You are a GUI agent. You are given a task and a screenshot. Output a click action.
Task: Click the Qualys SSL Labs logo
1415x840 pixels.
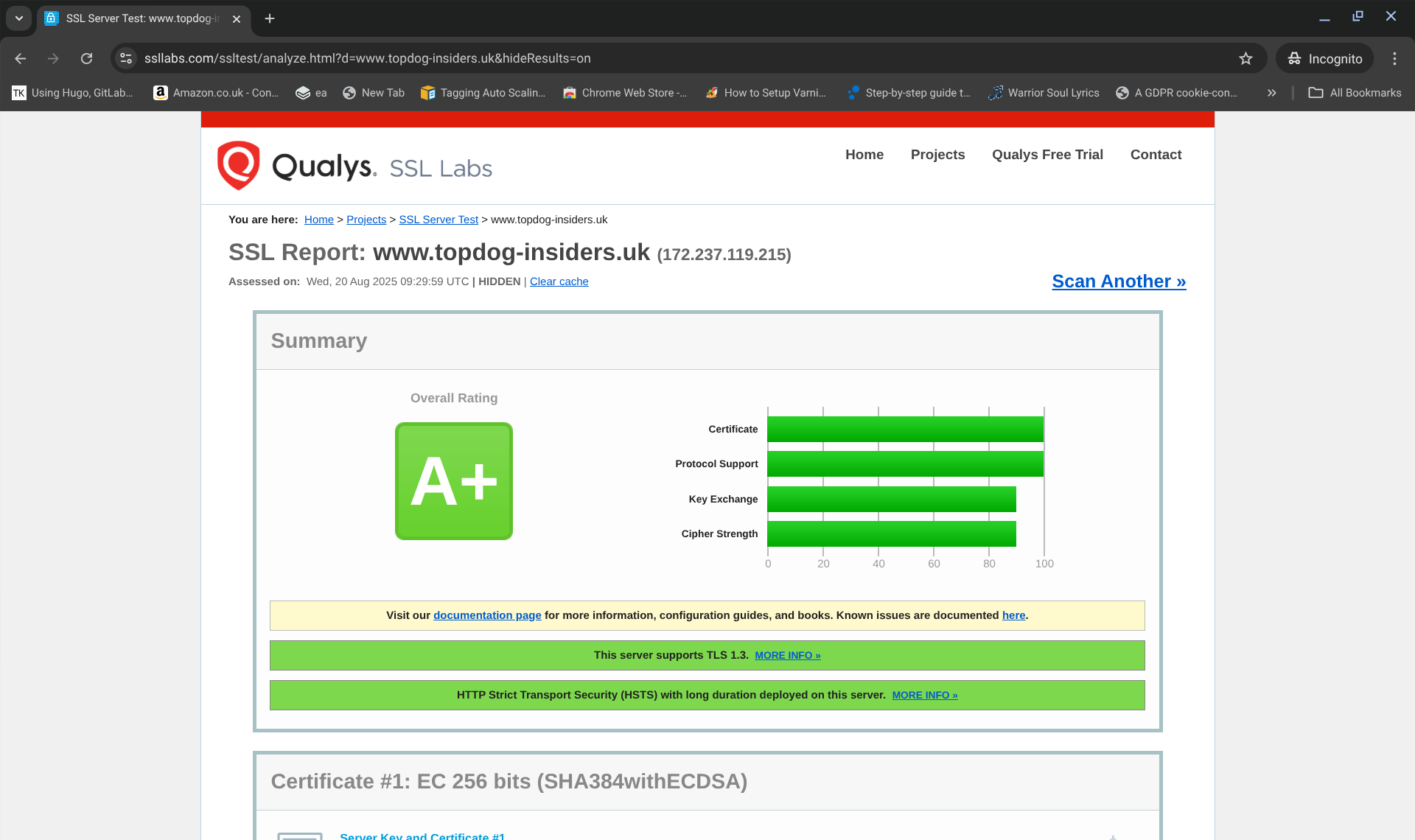354,165
